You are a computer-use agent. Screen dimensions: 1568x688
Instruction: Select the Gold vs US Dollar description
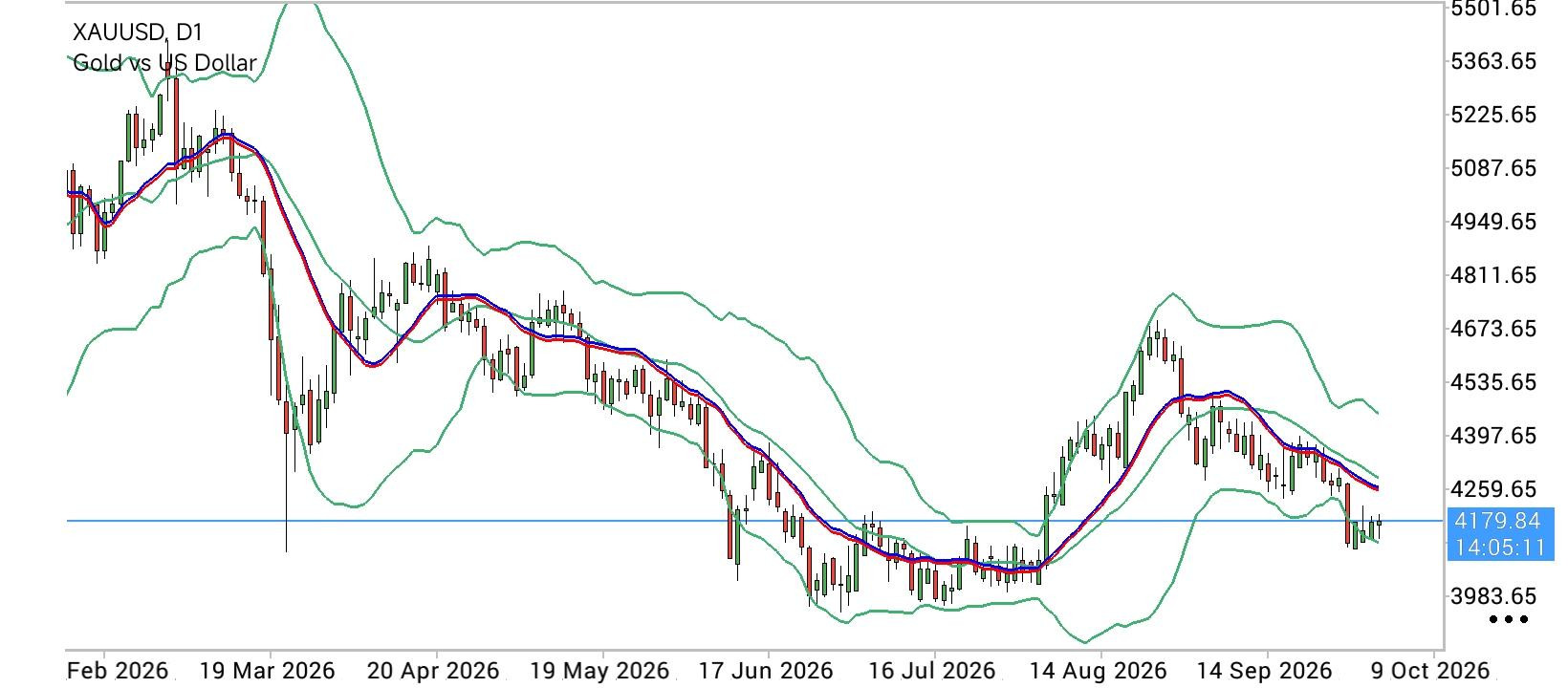pyautogui.click(x=164, y=63)
